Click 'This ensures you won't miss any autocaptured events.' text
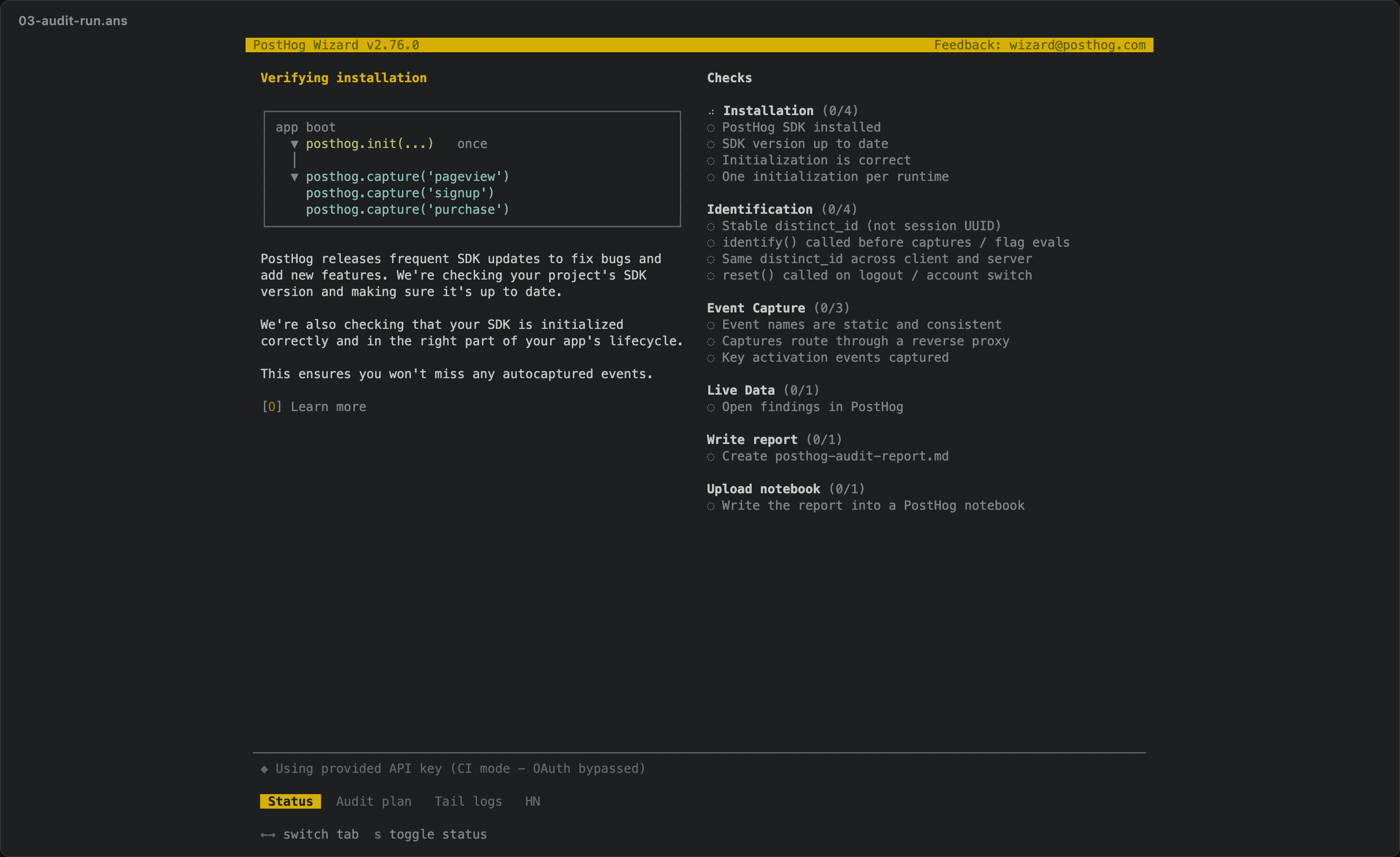The image size is (1400, 857). 457,374
